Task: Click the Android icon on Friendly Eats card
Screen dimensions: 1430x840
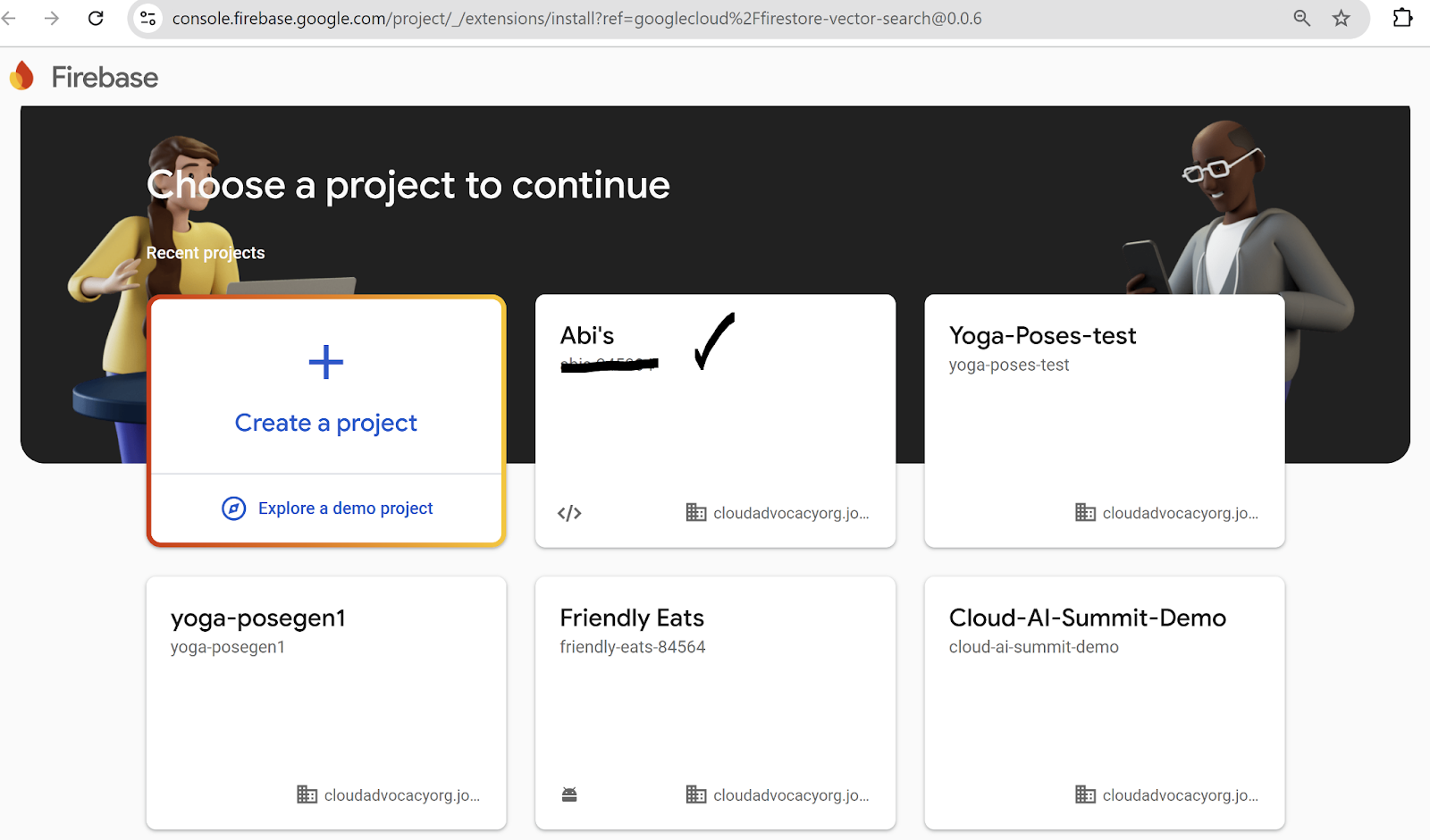Action: click(569, 794)
